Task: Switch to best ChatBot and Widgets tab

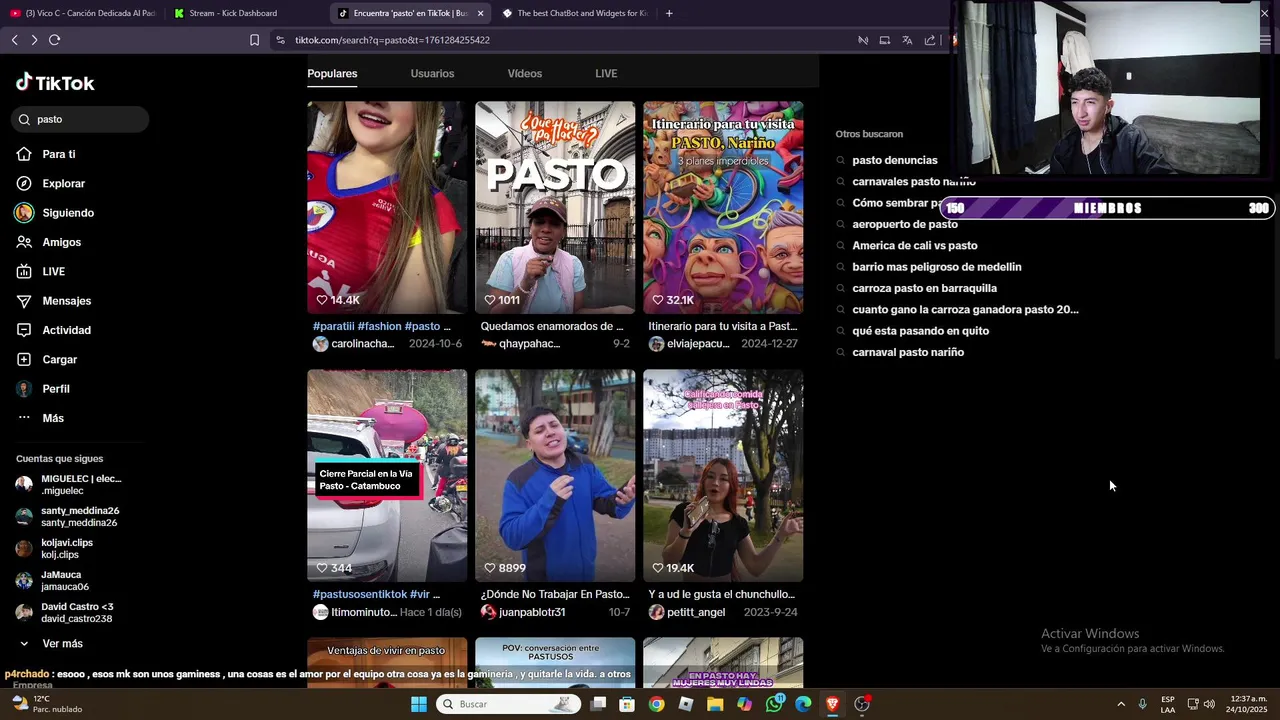Action: (x=575, y=13)
